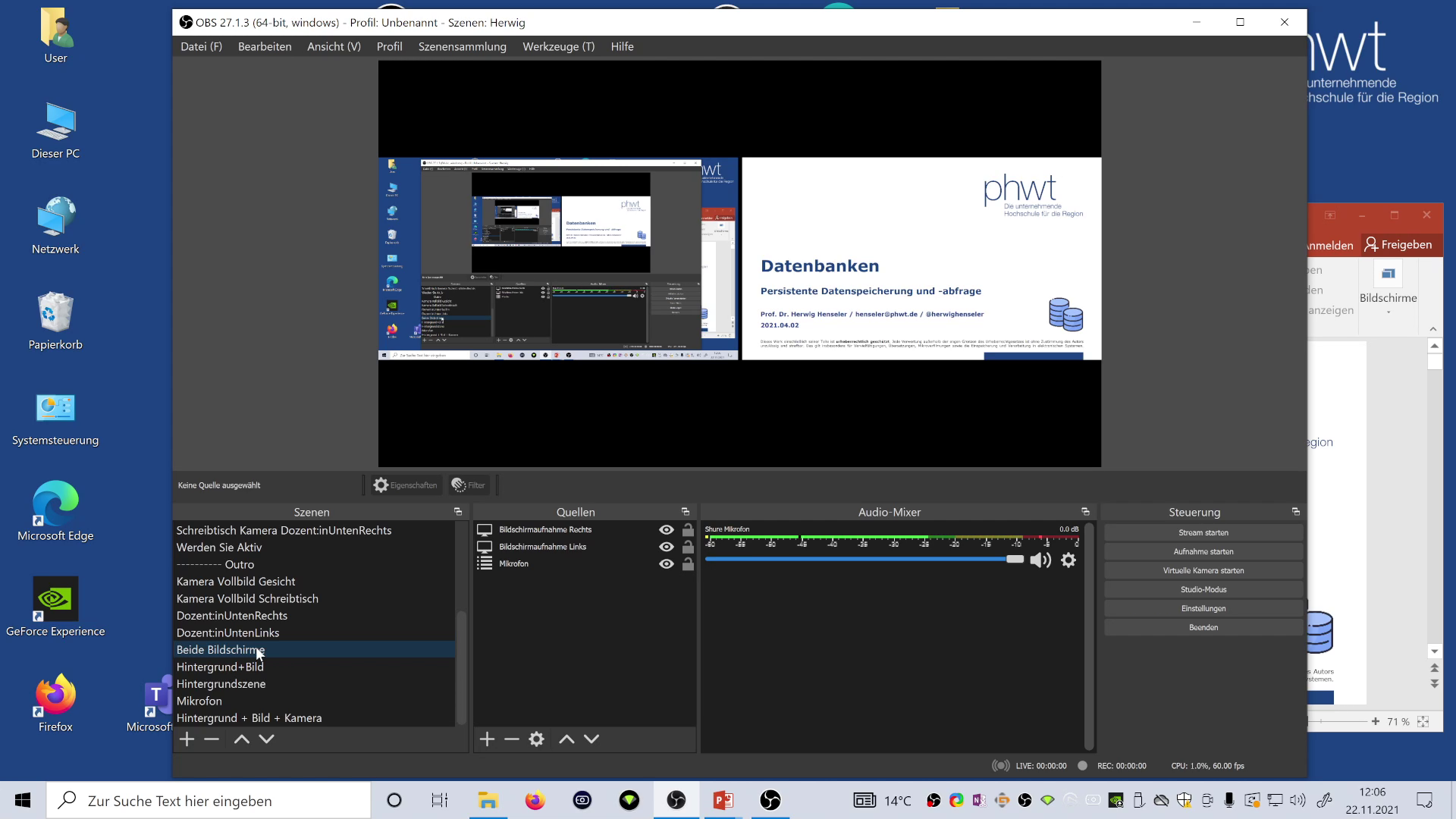The height and width of the screenshot is (819, 1456).
Task: Select the Kamera Vollbild Gesicht scene
Action: click(236, 581)
